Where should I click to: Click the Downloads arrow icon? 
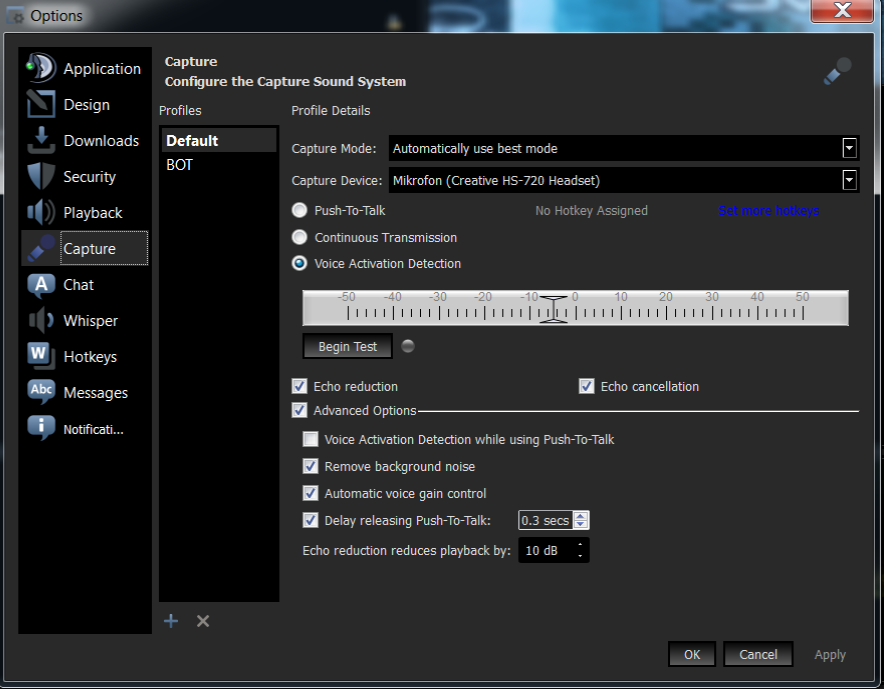(x=41, y=140)
